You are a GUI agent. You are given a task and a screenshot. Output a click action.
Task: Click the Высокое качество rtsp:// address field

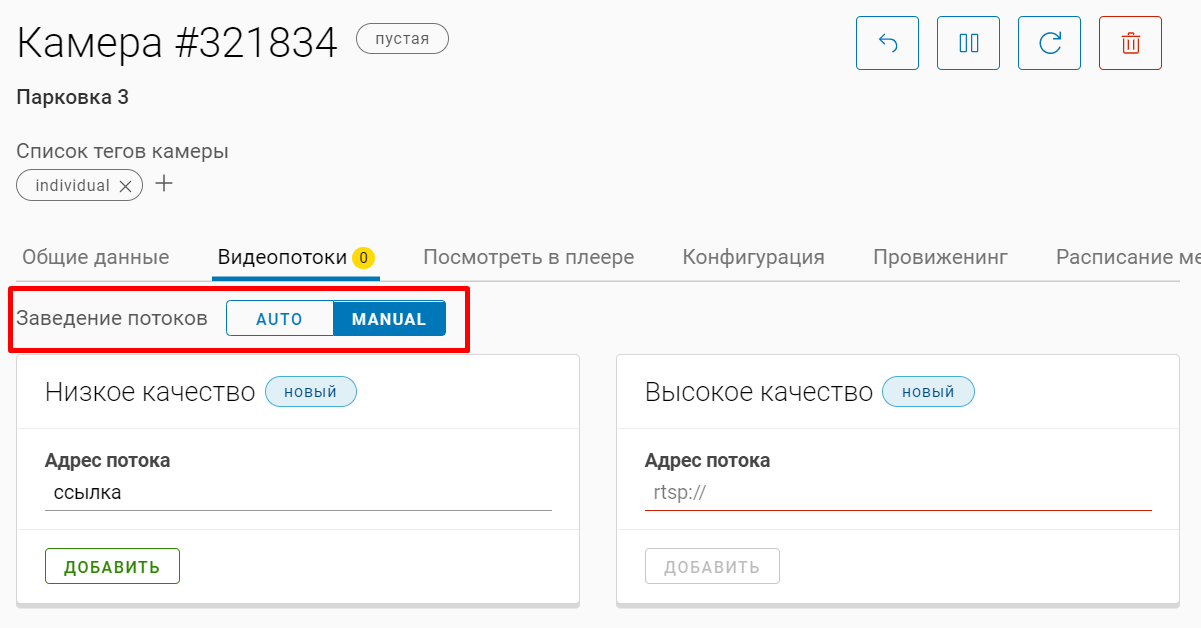(x=898, y=493)
